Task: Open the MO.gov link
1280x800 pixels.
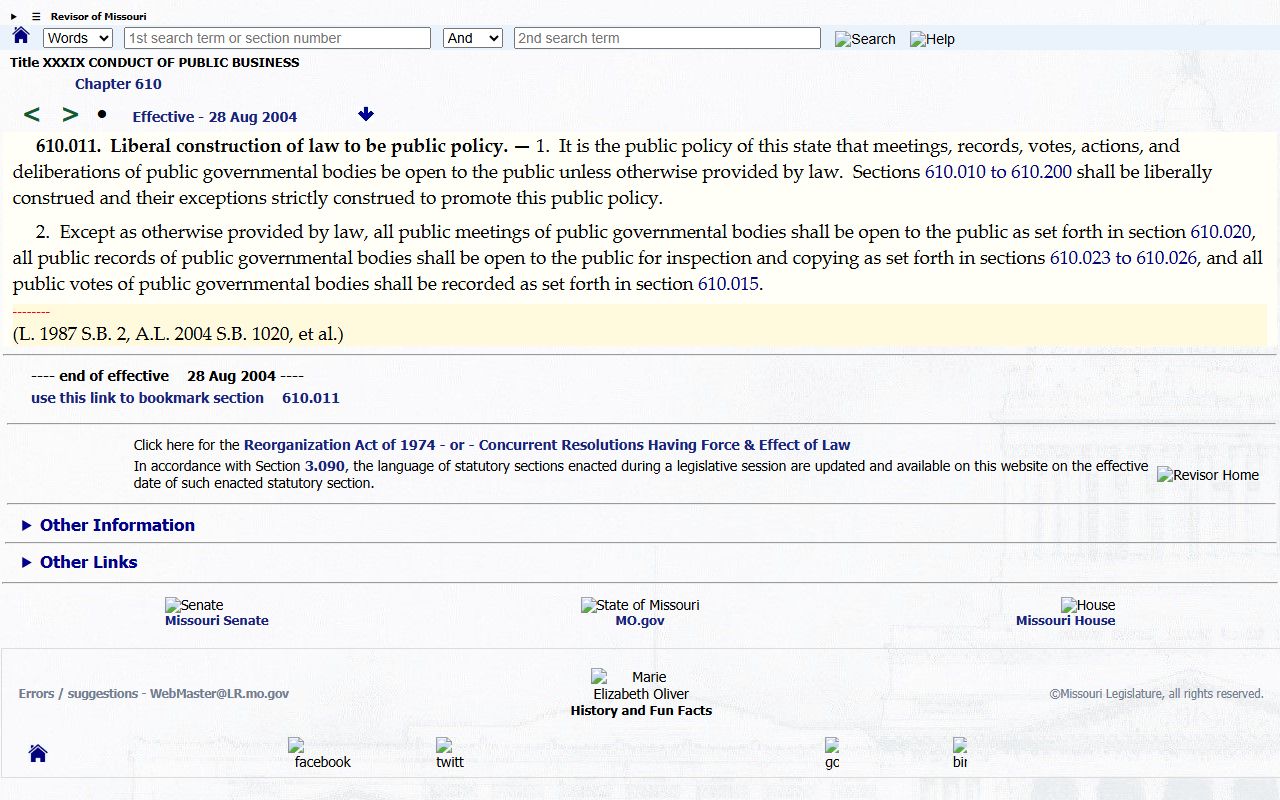Action: [640, 621]
